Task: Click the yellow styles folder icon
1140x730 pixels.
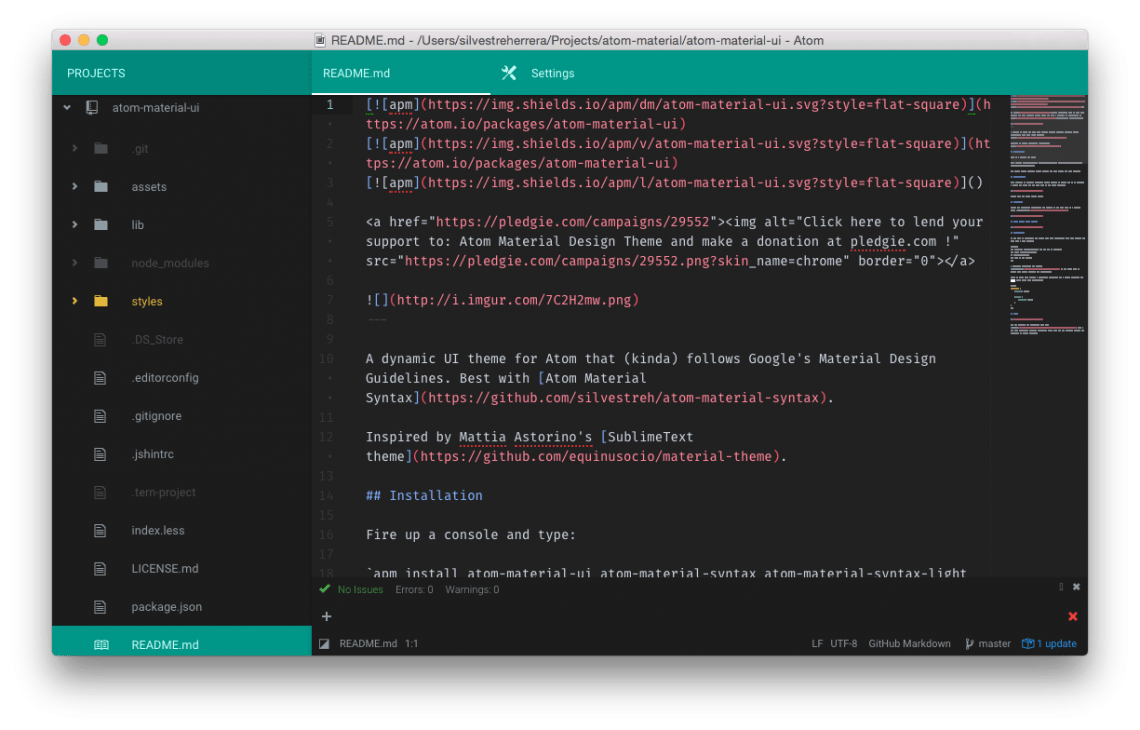Action: tap(101, 301)
